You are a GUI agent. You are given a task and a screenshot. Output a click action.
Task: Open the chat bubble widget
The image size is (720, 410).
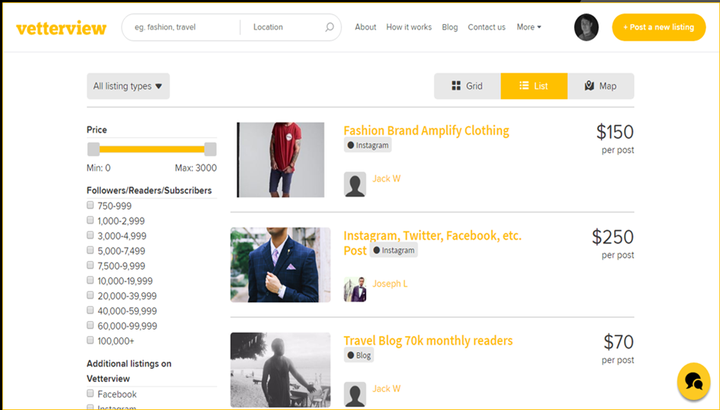coord(693,381)
